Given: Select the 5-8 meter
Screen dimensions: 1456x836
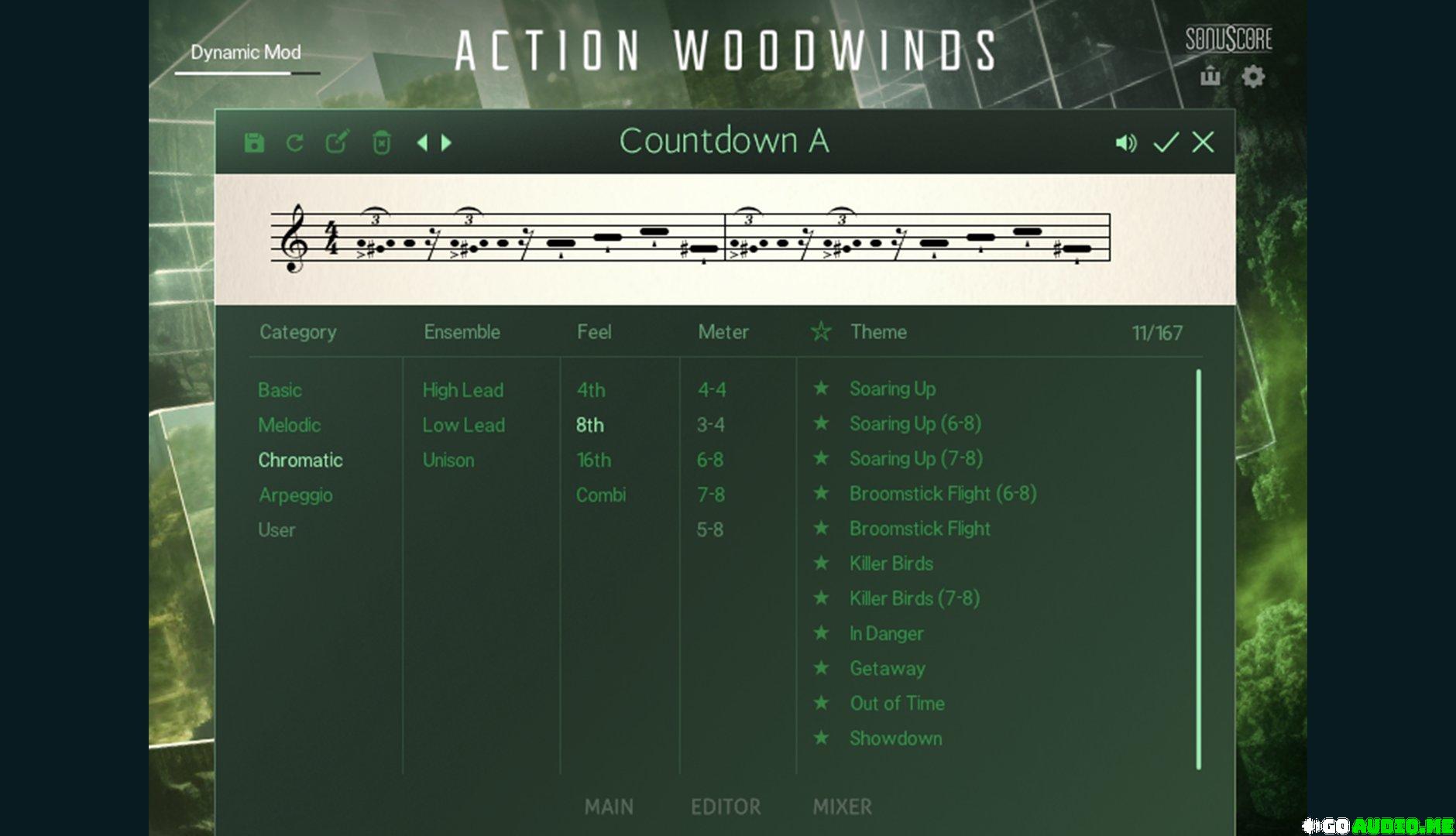Looking at the screenshot, I should (709, 530).
